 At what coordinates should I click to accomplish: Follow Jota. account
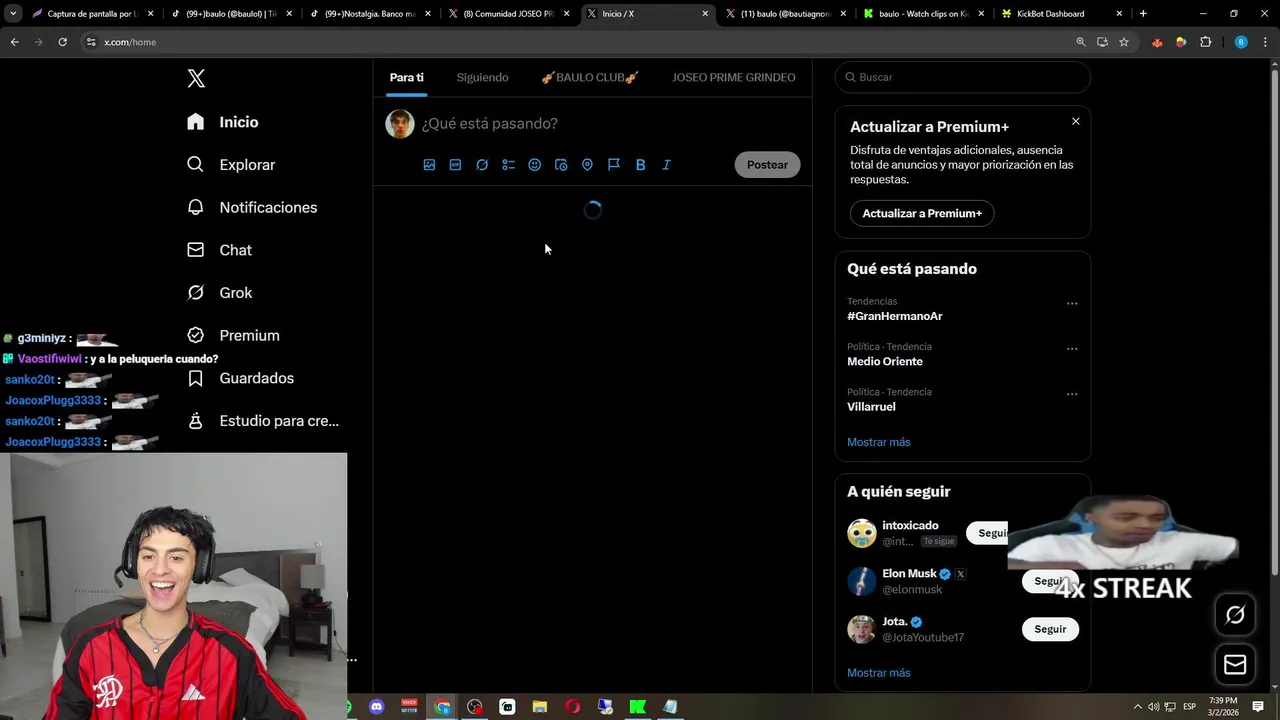pyautogui.click(x=1050, y=629)
